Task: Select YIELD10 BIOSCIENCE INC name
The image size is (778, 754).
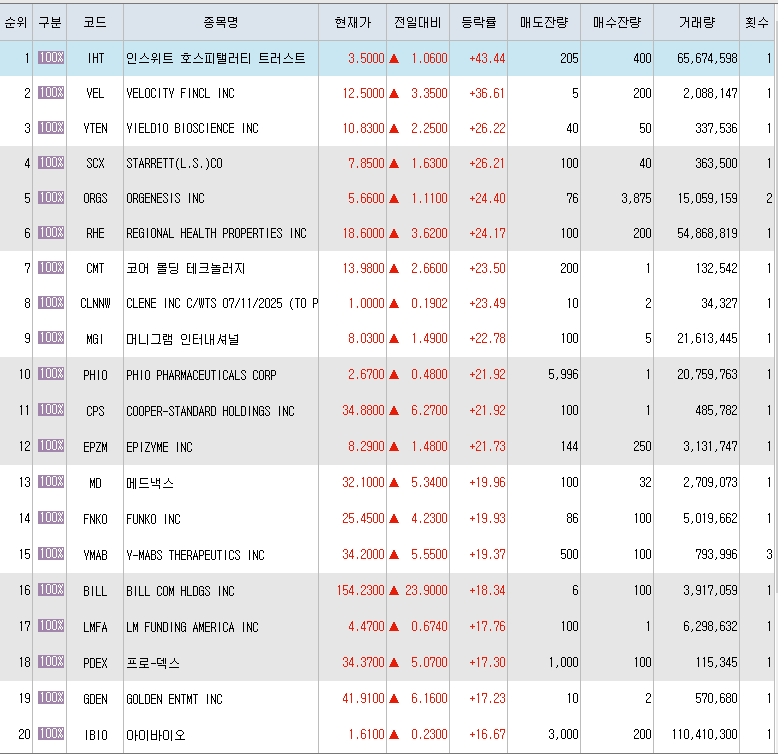Action: 192,128
